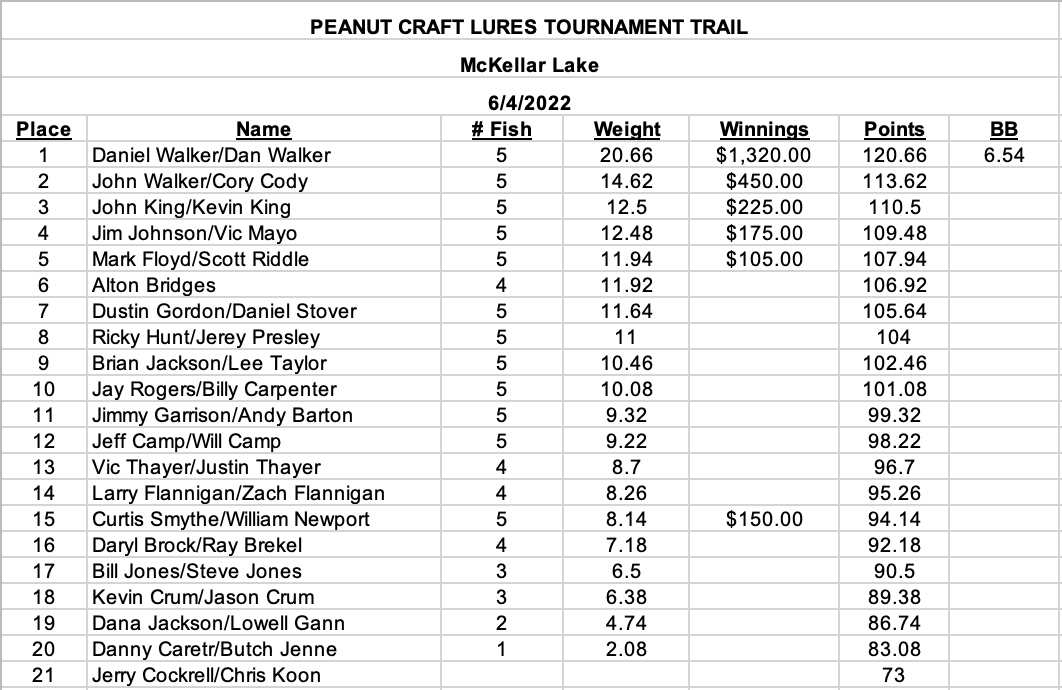1062x690 pixels.
Task: Select the Place column header
Action: tap(43, 129)
